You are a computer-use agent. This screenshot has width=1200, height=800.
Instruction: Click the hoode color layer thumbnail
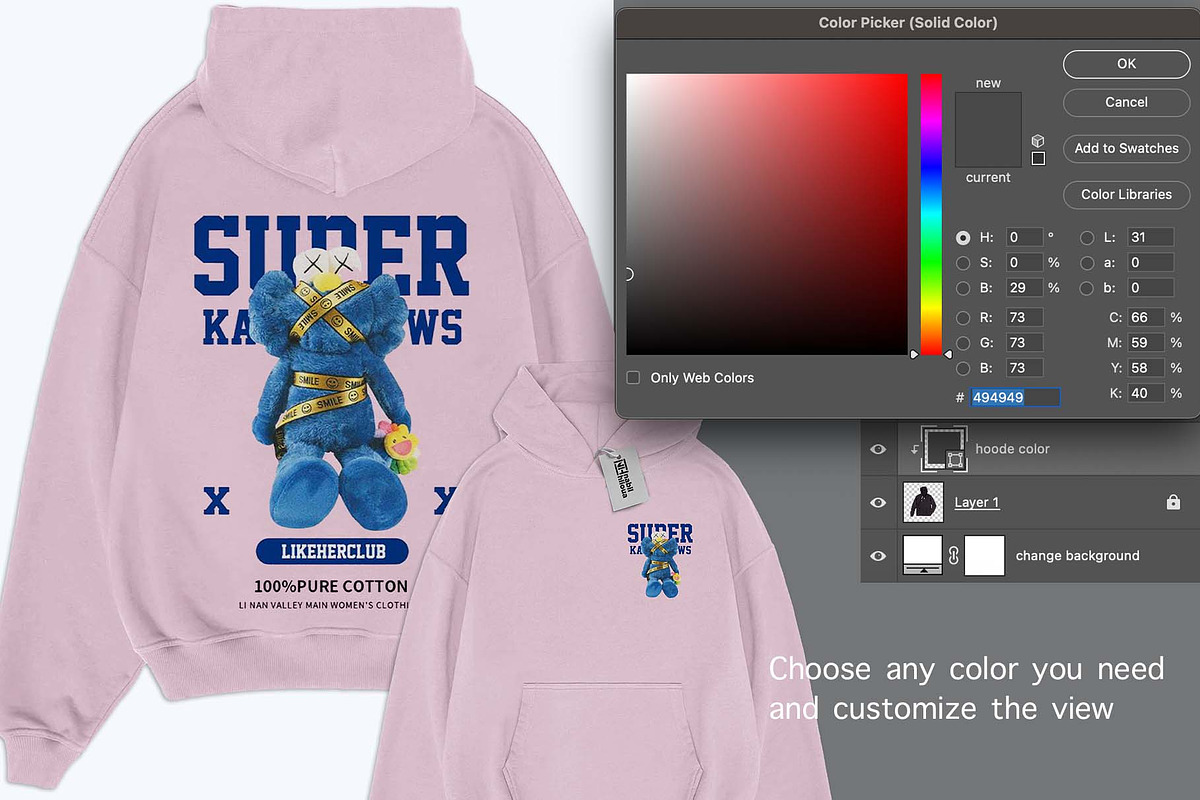(x=944, y=449)
